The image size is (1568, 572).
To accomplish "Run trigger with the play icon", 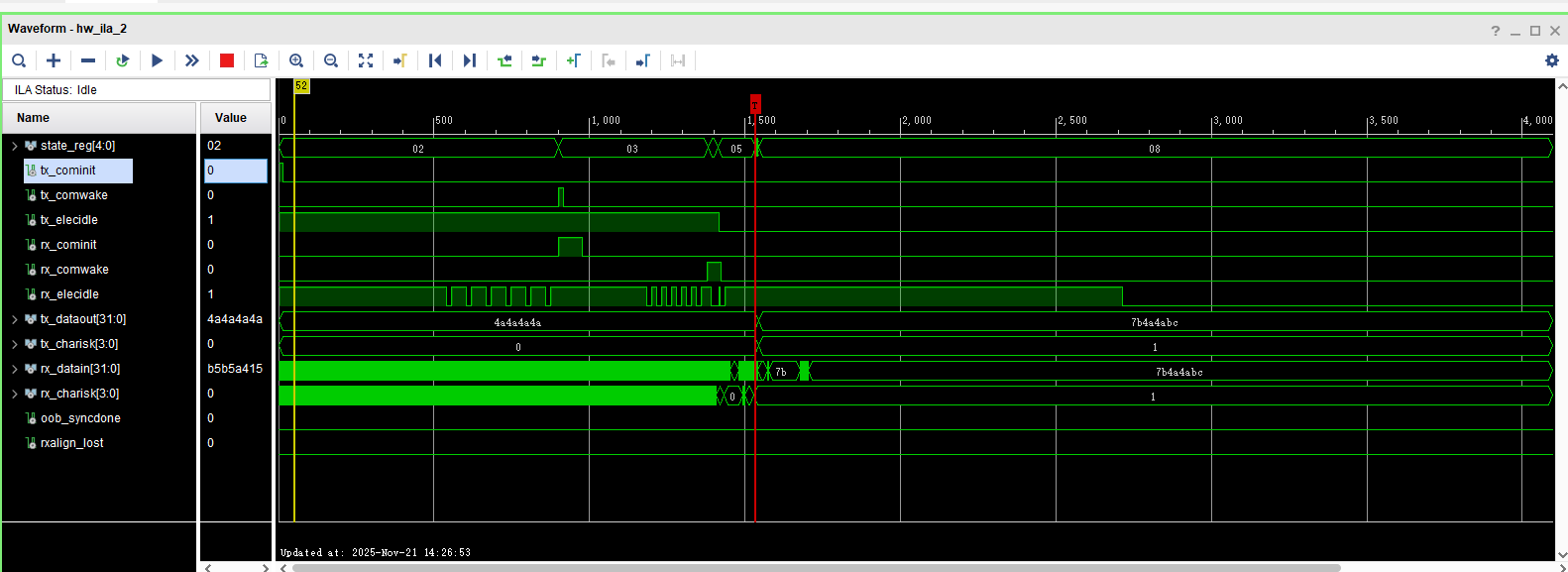I will (x=158, y=60).
